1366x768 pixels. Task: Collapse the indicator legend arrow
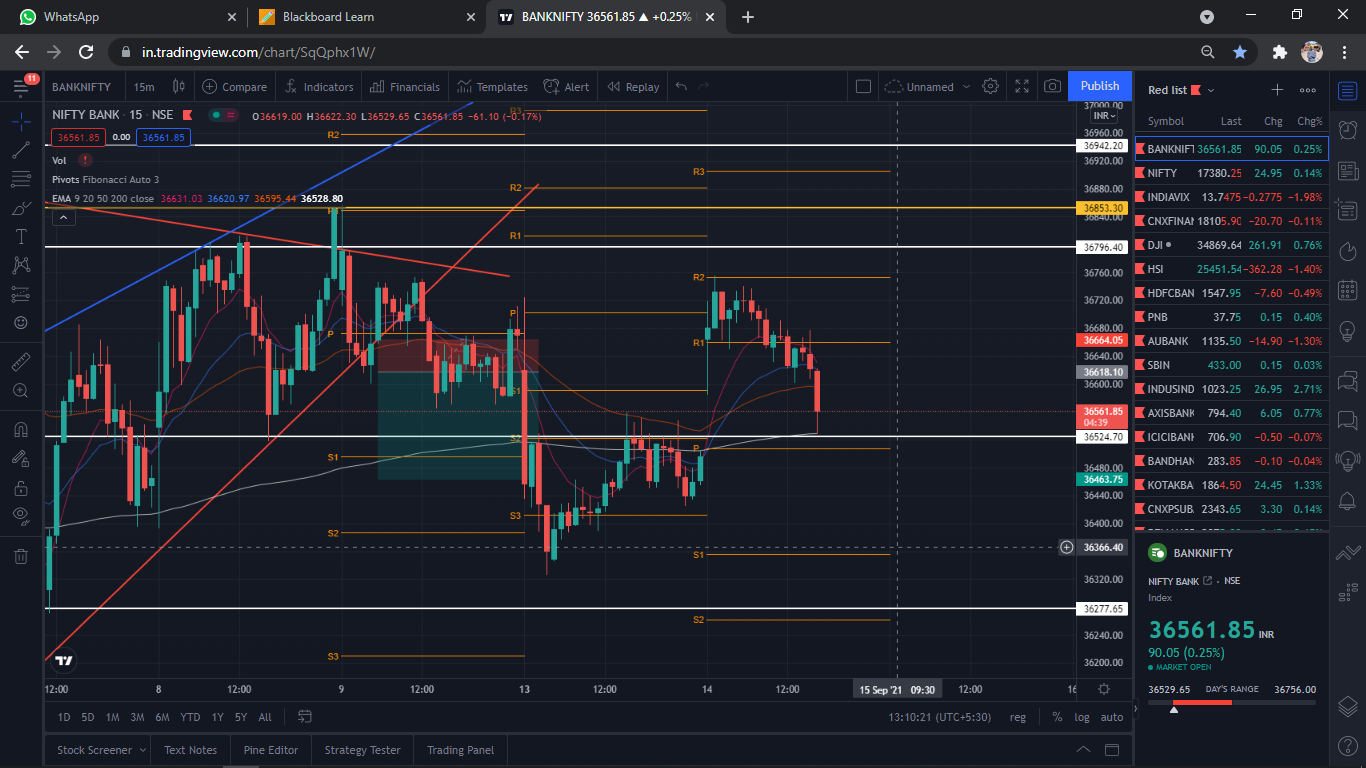tap(63, 217)
